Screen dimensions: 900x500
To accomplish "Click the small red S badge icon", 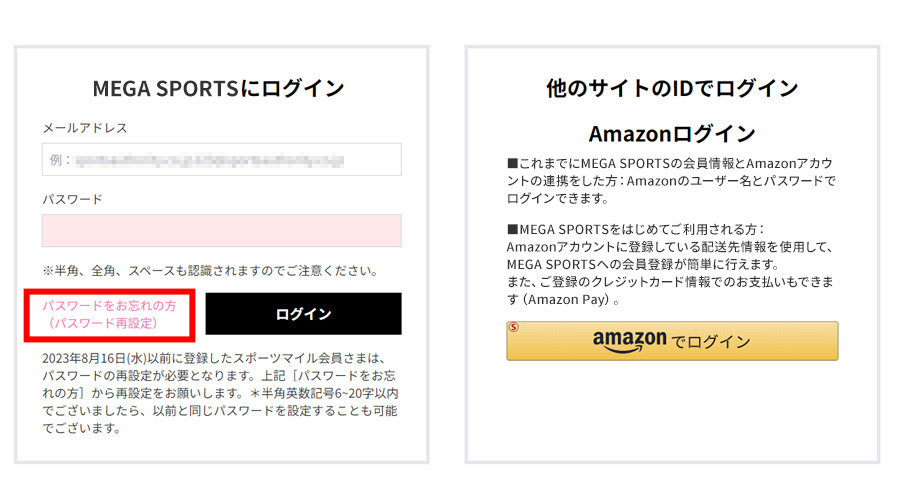I will pyautogui.click(x=514, y=327).
